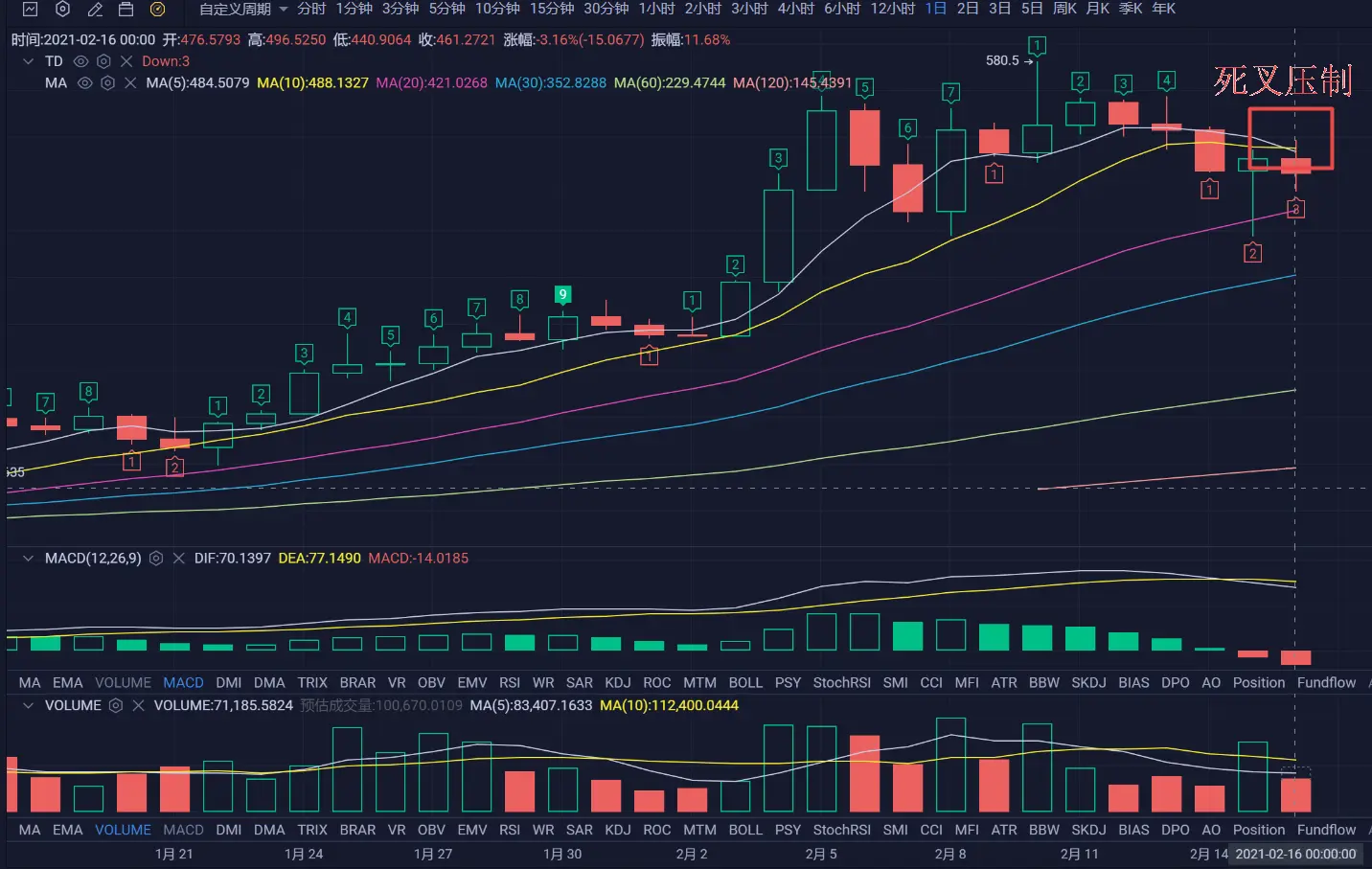Choose EMA in the VOLUME pane's indicator row

[x=67, y=830]
